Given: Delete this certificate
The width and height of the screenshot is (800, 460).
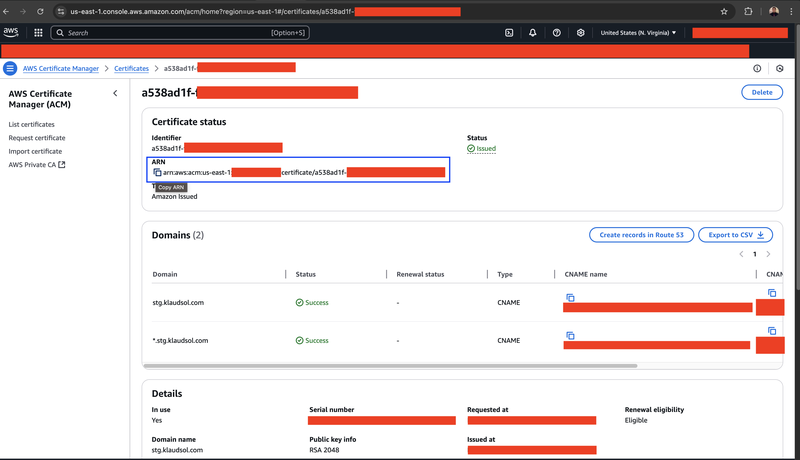Looking at the screenshot, I should click(x=762, y=92).
